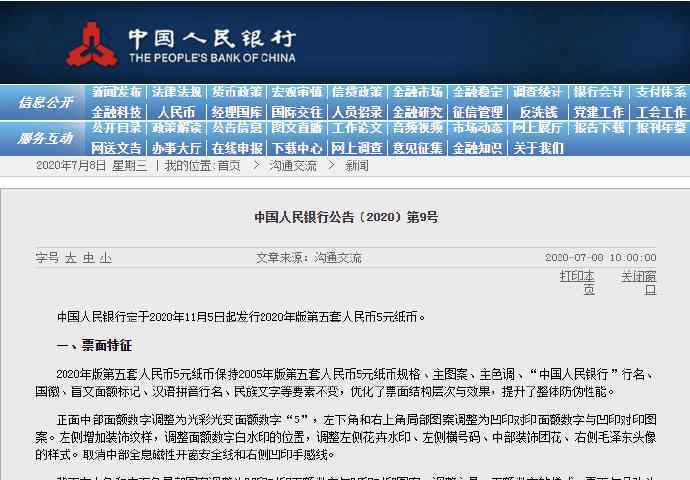The image size is (690, 480).
Task: Set font size to 小
Action: point(106,257)
